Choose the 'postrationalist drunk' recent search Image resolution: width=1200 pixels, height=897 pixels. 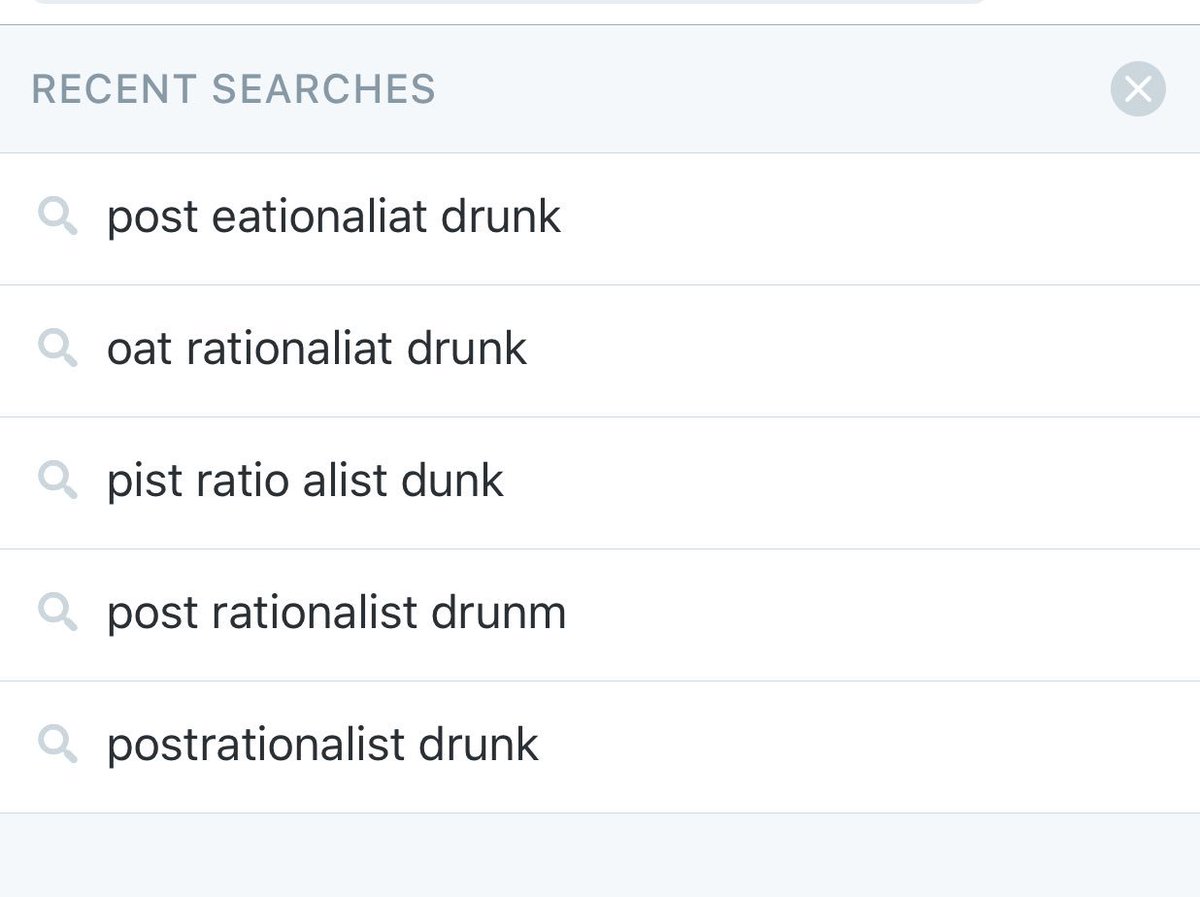[x=322, y=746]
